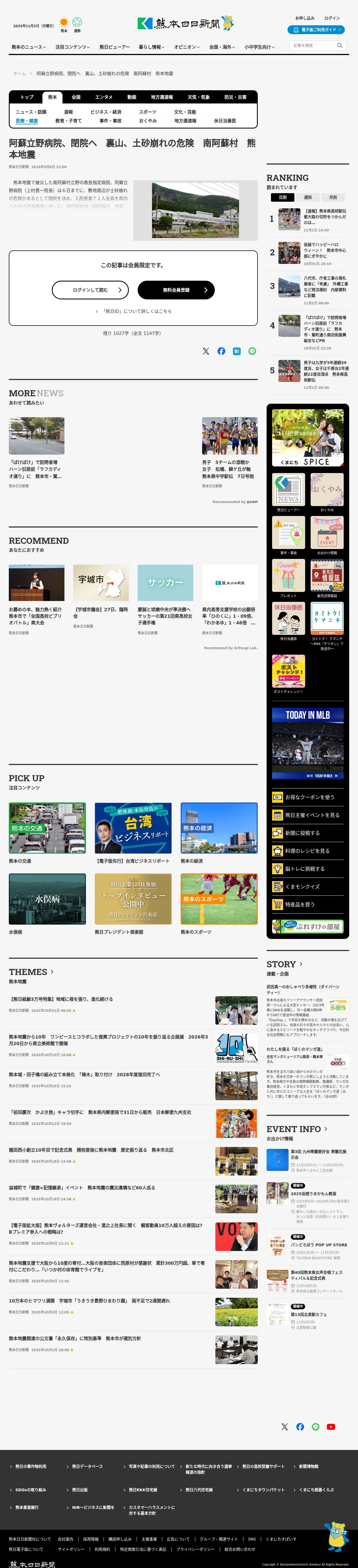Expand 暮らし情報 dropdown menu
The height and width of the screenshot is (1568, 358).
152,47
